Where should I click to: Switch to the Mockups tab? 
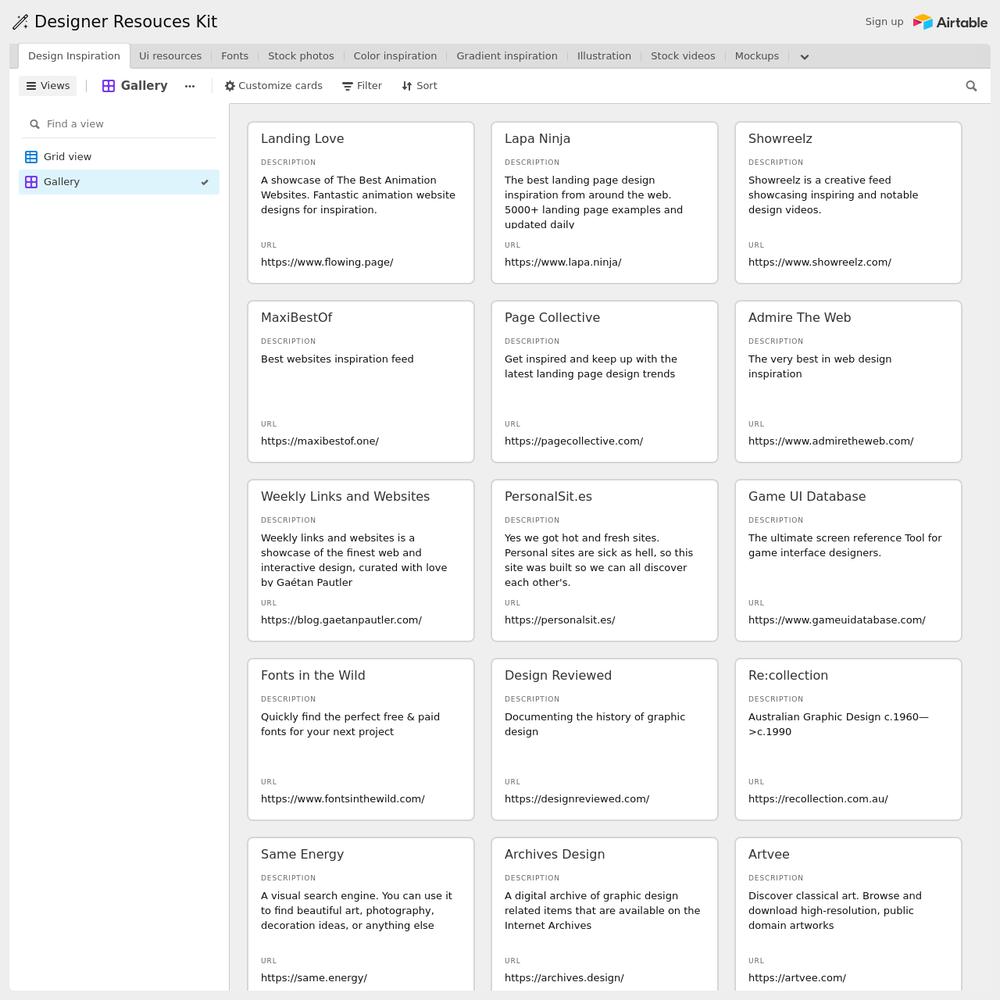(x=757, y=56)
